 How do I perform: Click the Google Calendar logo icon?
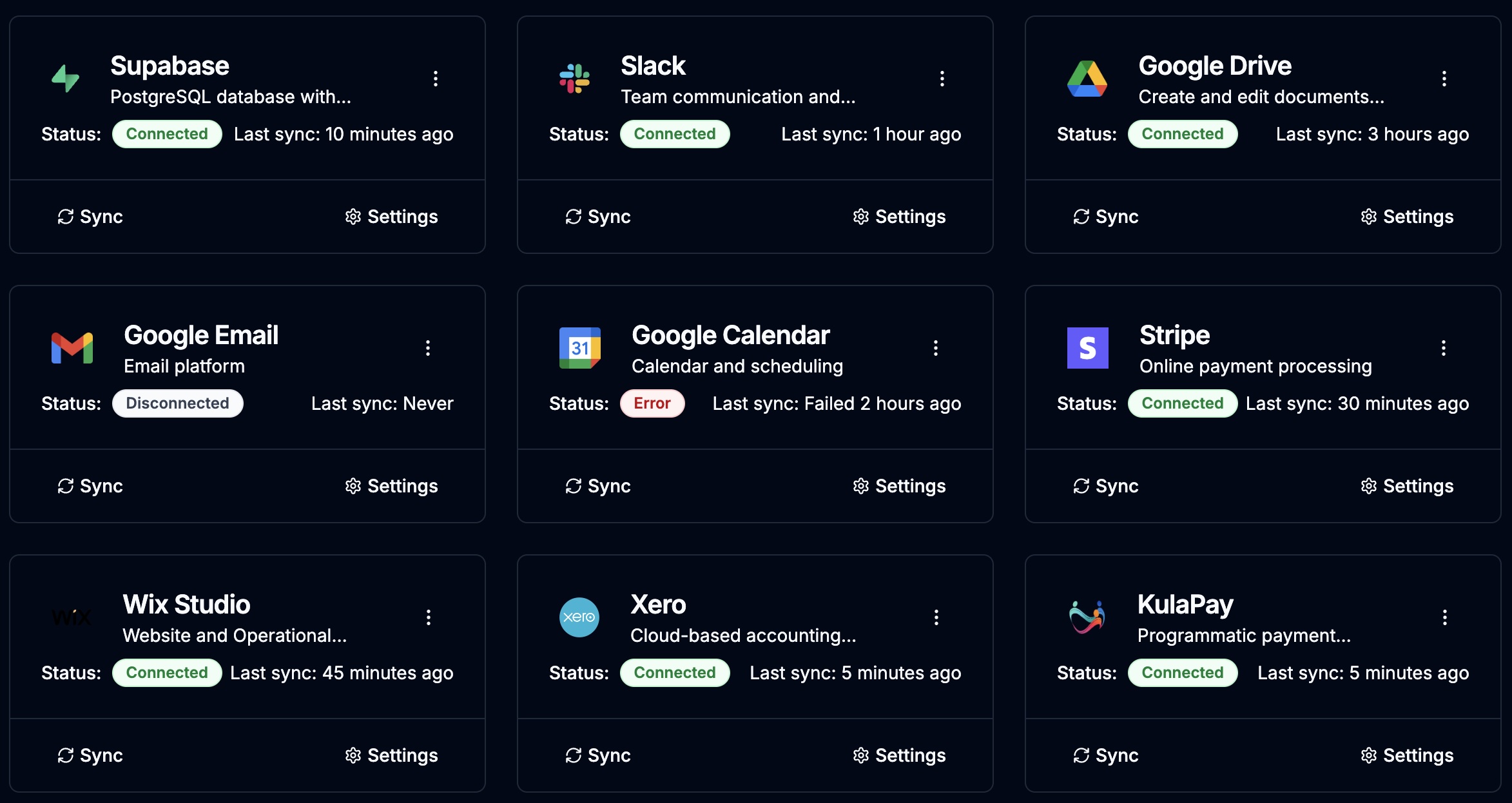[x=580, y=348]
